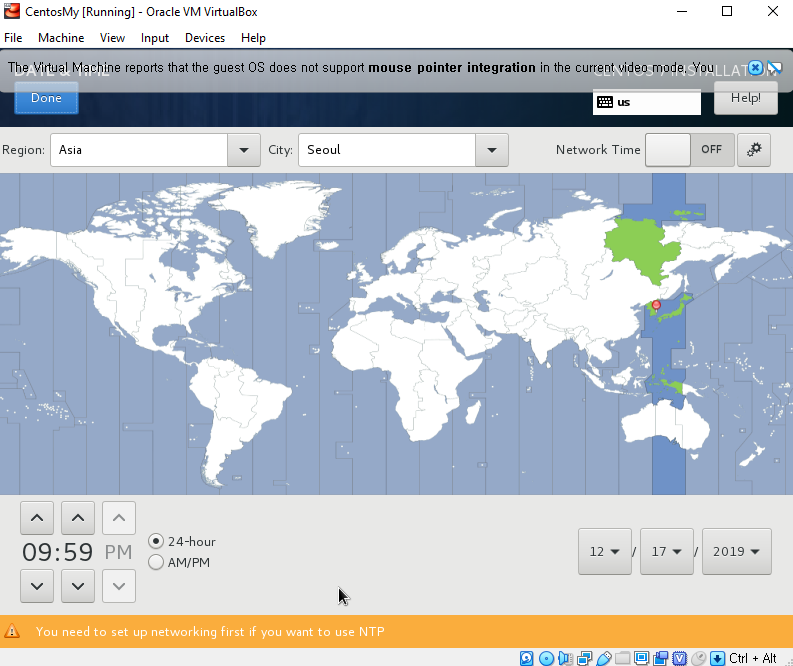Open the Region dropdown arrow
Viewport: 793px width, 666px height.
[244, 150]
